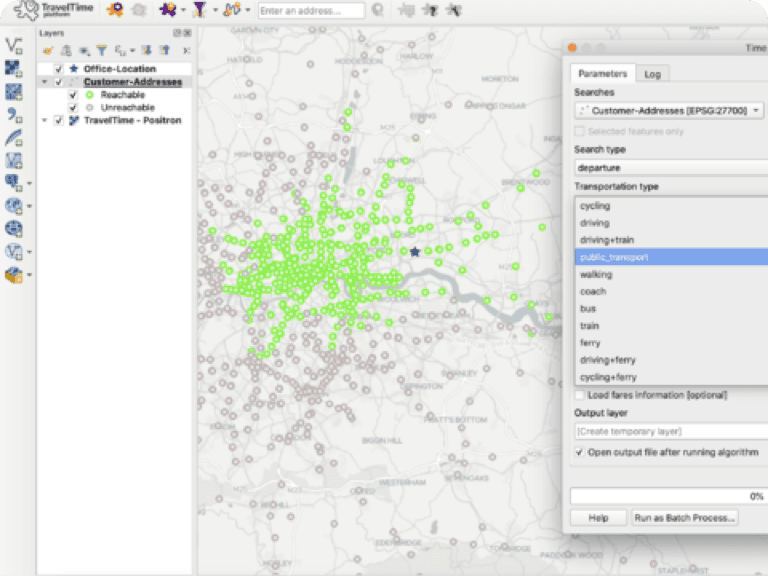
Task: Collapse the TravelTime - Positron layer group
Action: pos(44,120)
